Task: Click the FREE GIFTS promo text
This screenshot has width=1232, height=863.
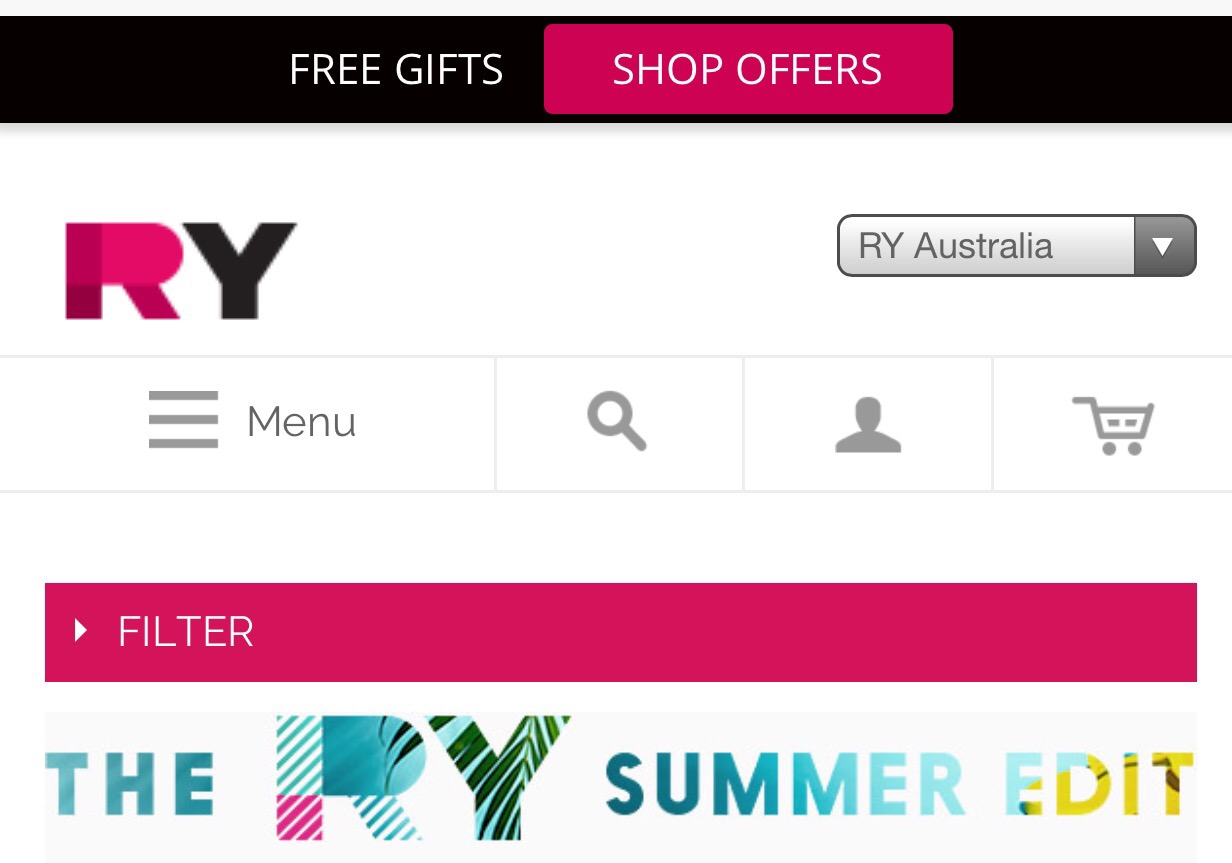Action: point(396,70)
